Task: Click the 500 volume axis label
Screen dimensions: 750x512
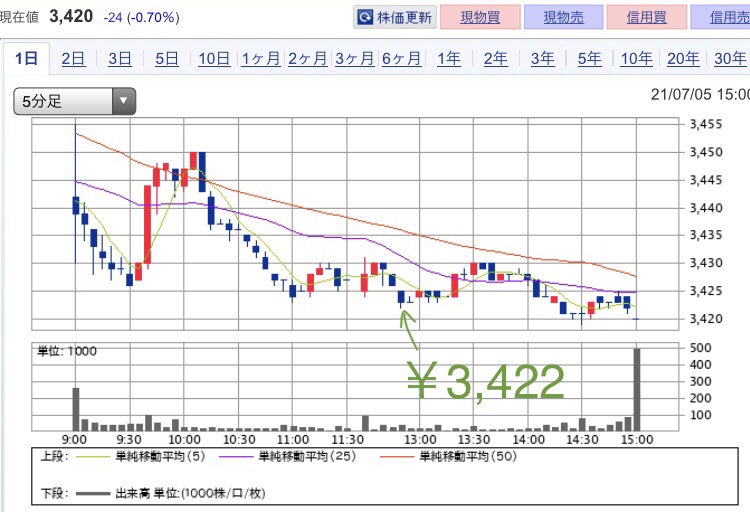Action: click(701, 348)
